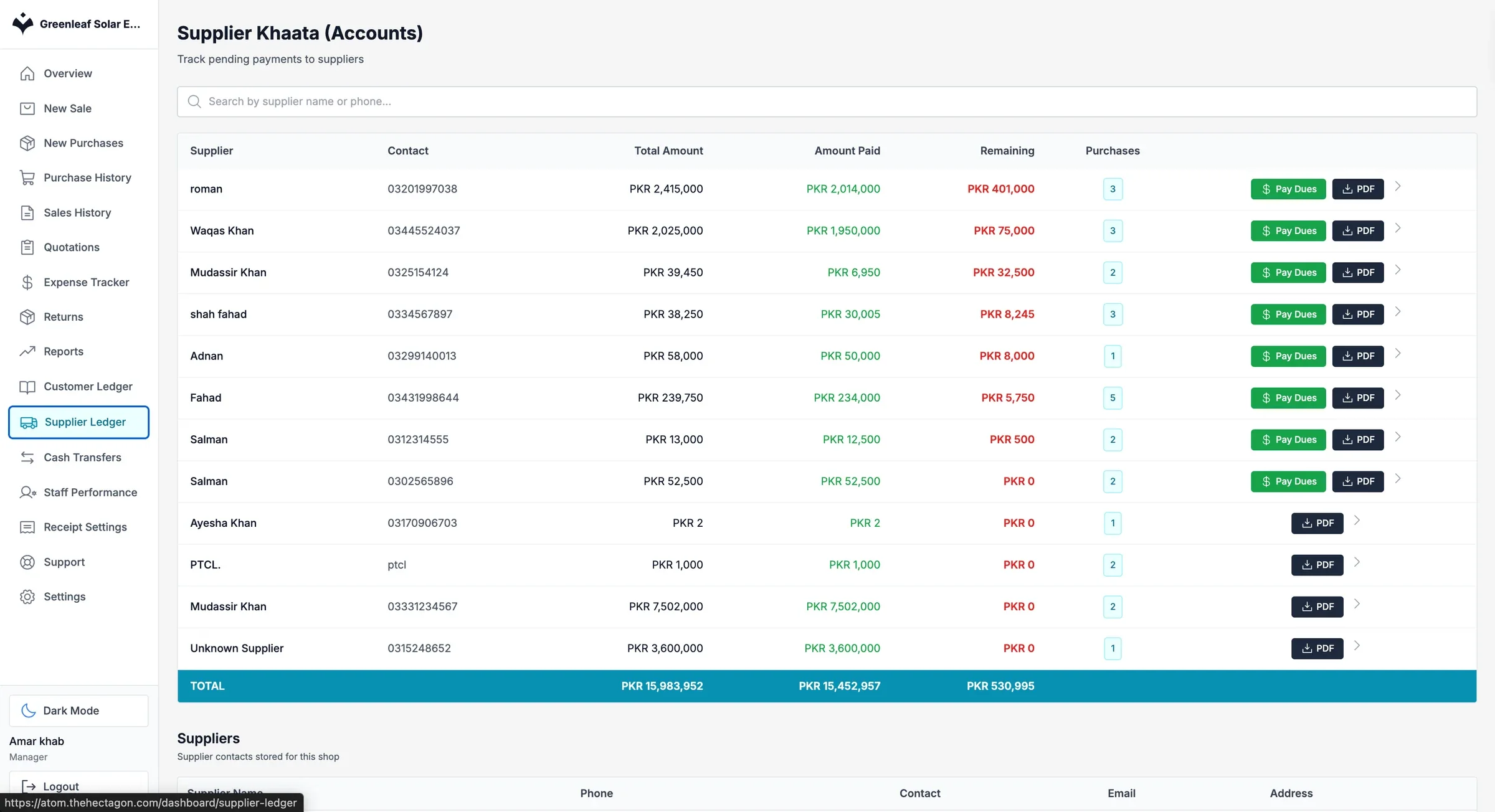
Task: Click amount paid PKR 7,502,000
Action: (843, 607)
